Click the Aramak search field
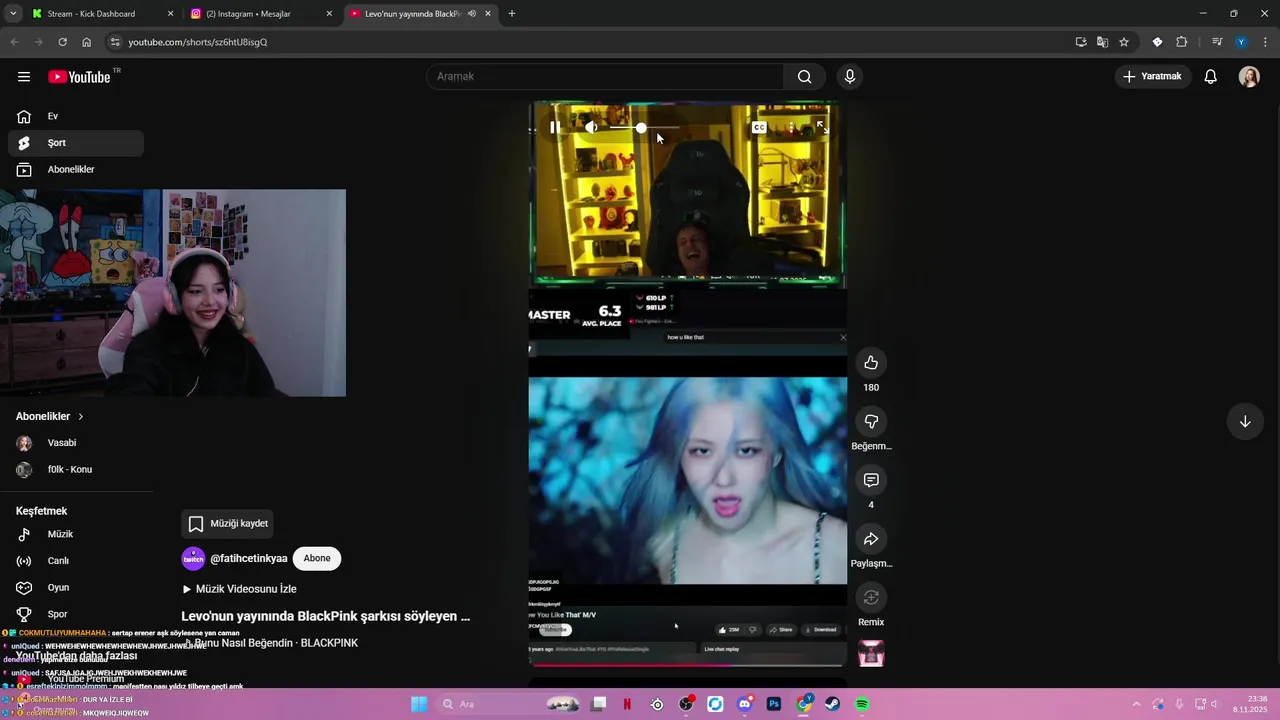 click(606, 77)
